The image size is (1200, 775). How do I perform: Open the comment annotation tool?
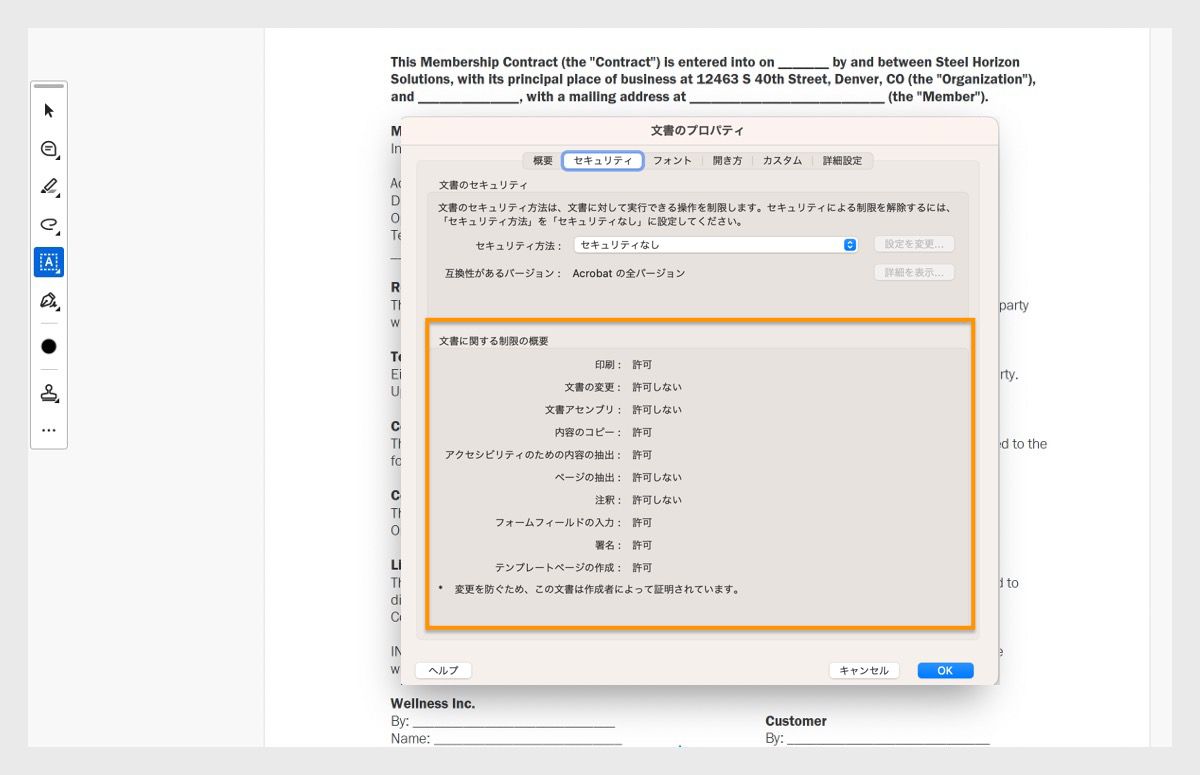click(x=48, y=149)
